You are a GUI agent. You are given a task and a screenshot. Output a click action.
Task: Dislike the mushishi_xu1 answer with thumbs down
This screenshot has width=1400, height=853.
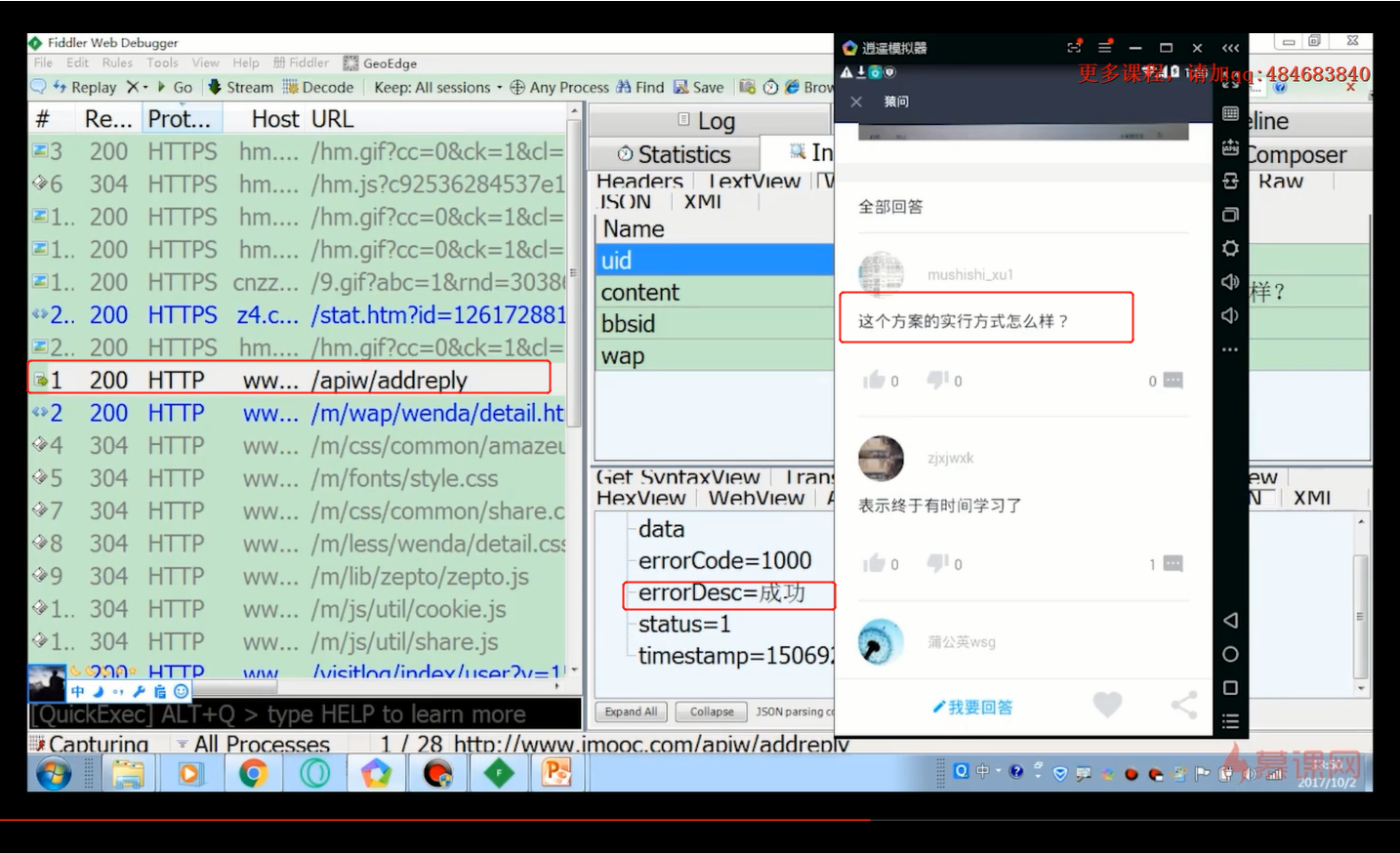[937, 380]
